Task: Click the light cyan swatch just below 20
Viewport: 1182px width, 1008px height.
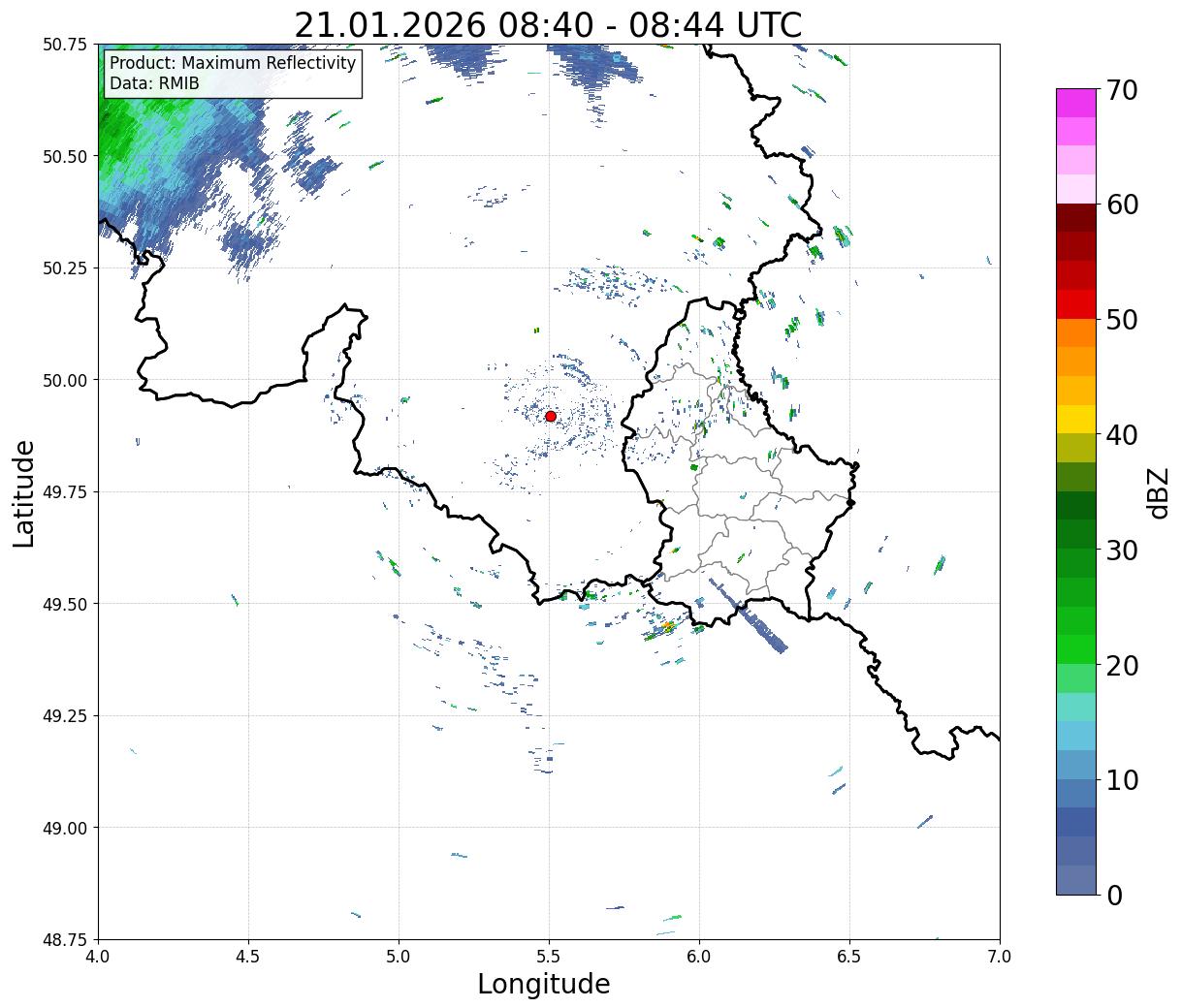Action: click(x=1076, y=707)
